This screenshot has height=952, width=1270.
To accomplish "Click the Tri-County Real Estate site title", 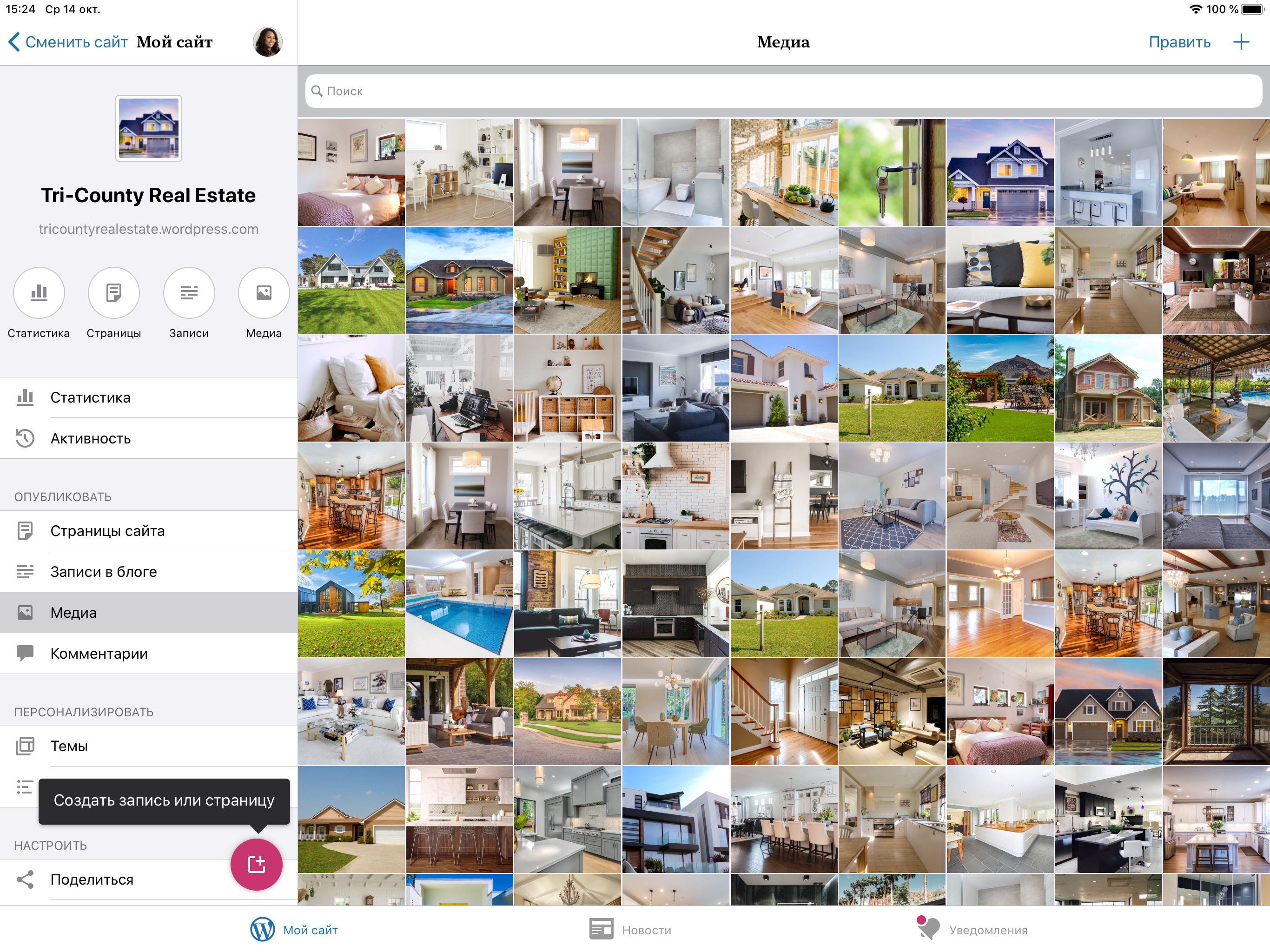I will (149, 195).
